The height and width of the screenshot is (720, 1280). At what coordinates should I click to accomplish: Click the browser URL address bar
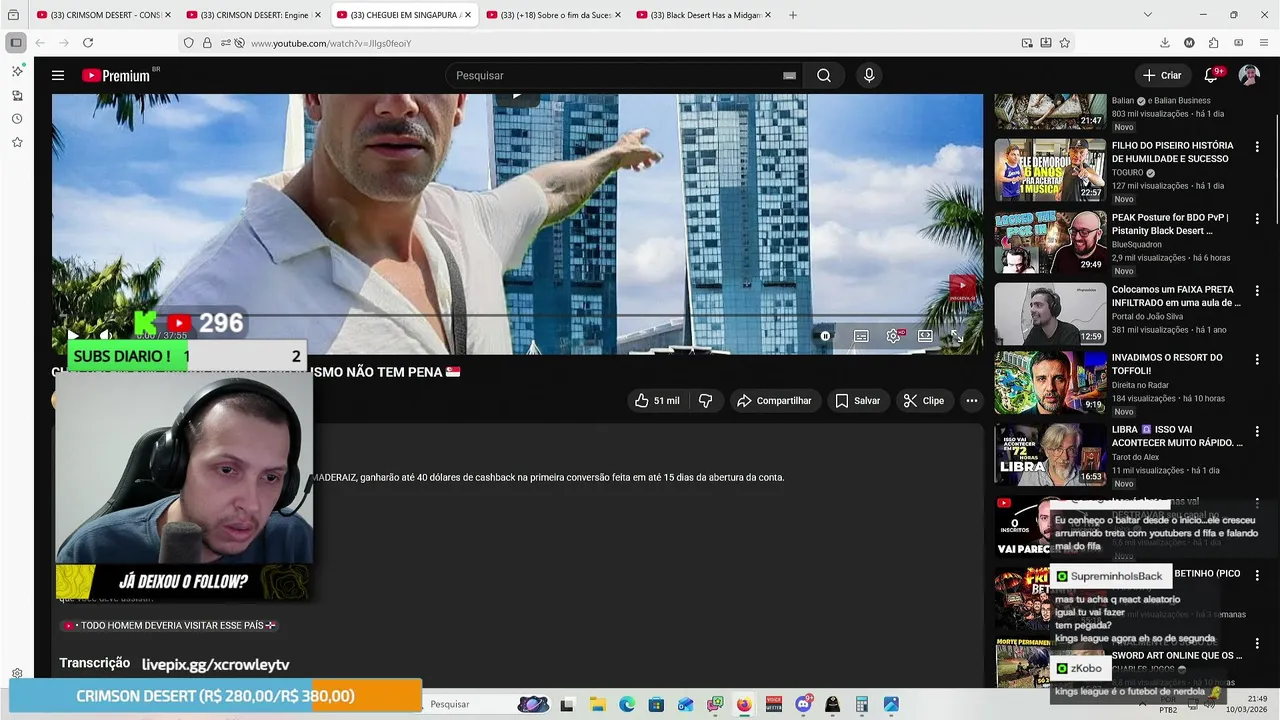coord(630,43)
